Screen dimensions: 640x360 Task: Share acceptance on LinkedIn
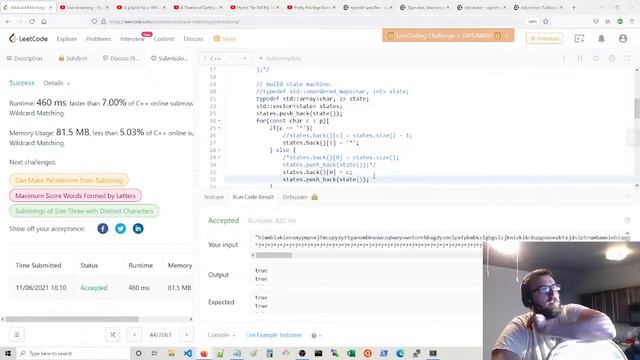[138, 229]
